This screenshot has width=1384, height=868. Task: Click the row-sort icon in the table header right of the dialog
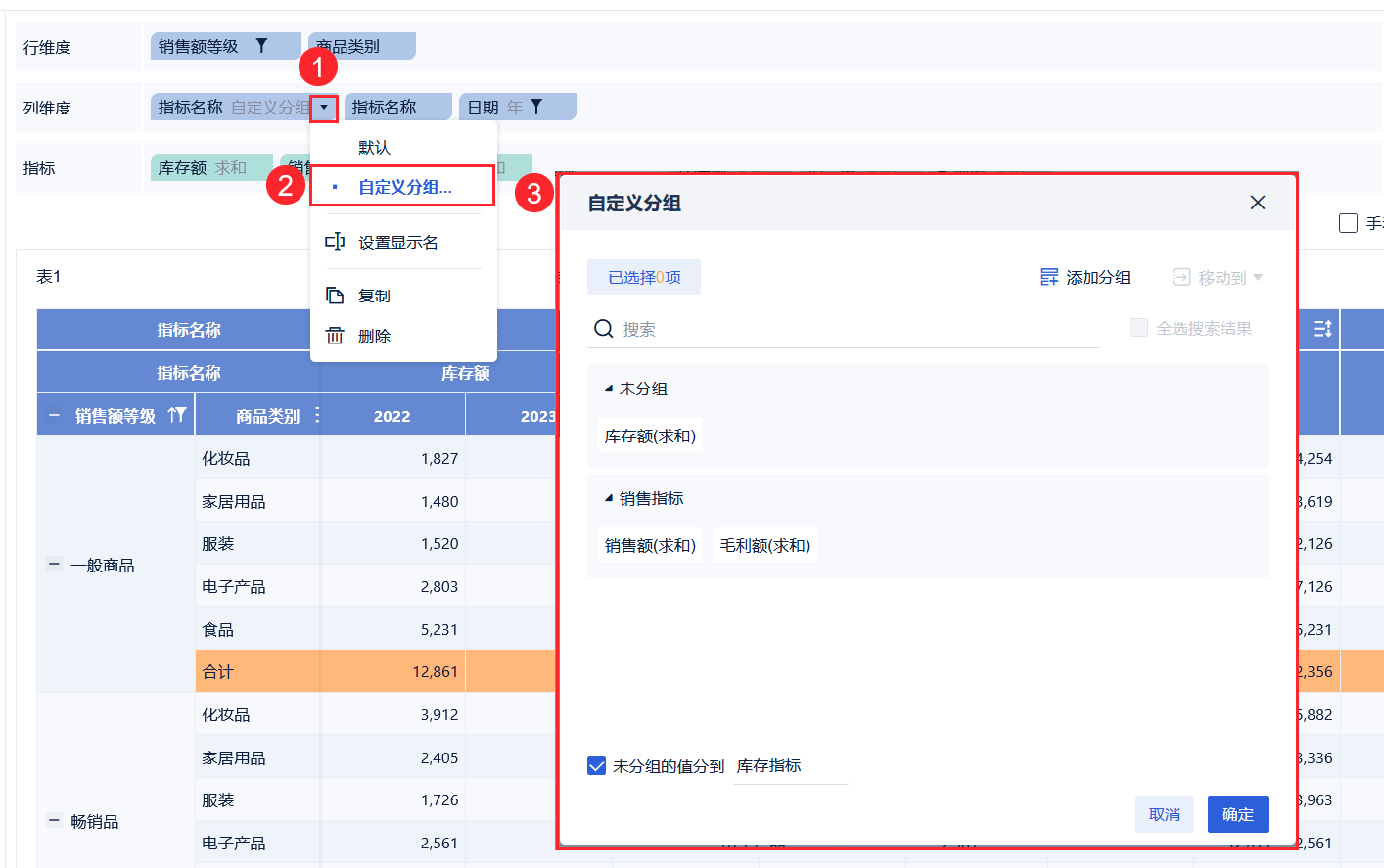pyautogui.click(x=1322, y=329)
